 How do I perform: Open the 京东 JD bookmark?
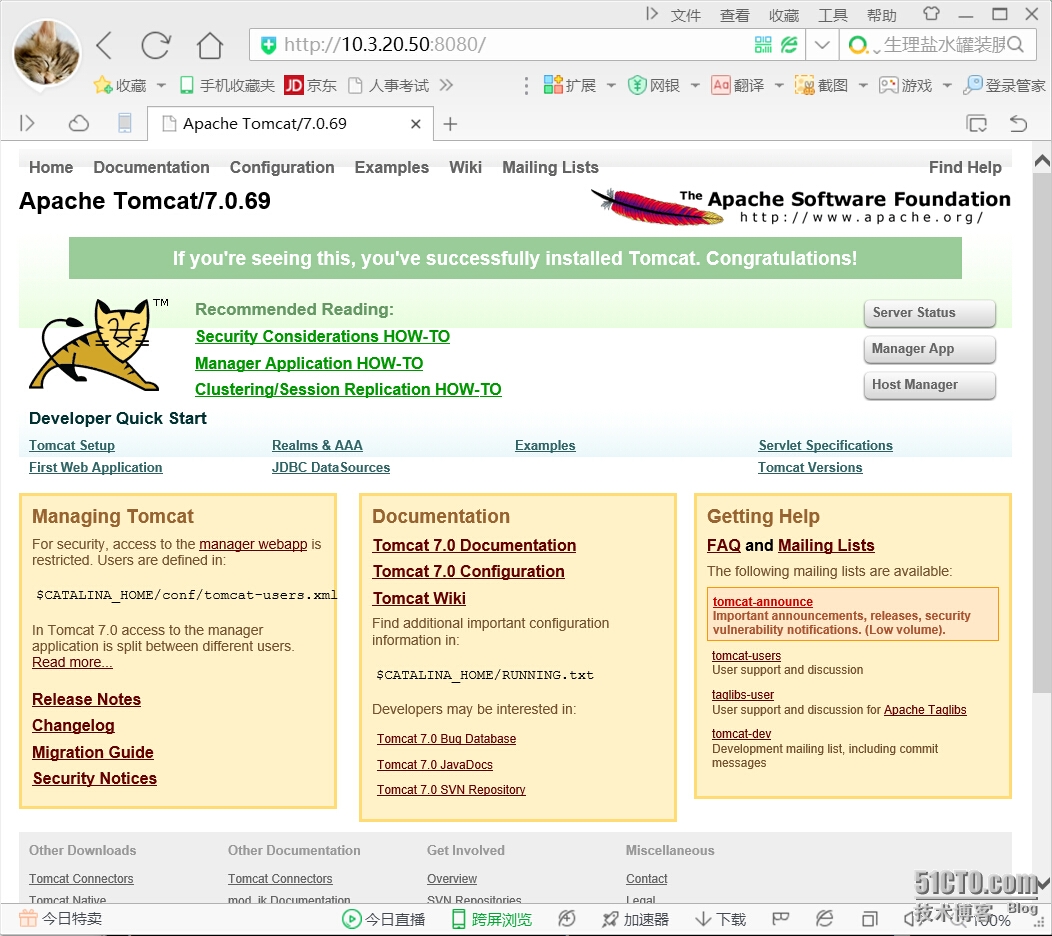coord(310,85)
